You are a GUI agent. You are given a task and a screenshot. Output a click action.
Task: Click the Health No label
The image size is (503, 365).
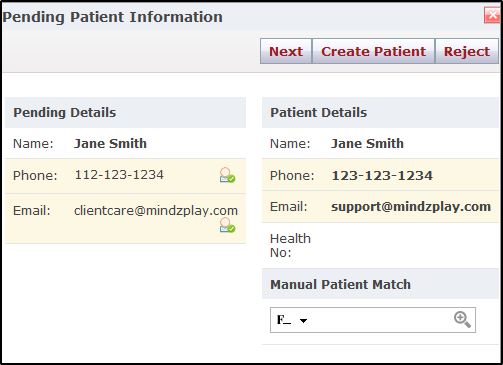tap(290, 246)
